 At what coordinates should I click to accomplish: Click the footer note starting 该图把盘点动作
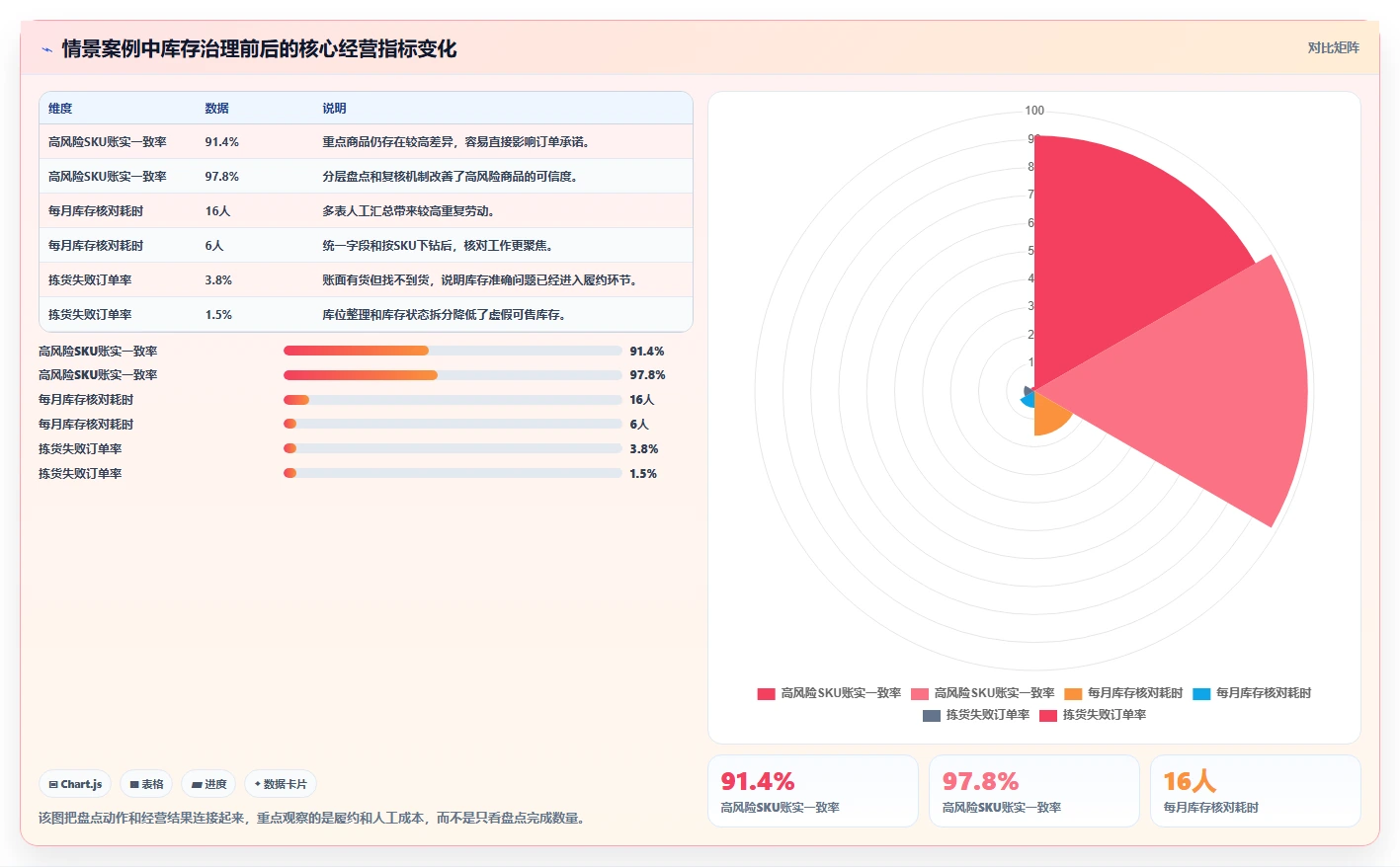(311, 818)
